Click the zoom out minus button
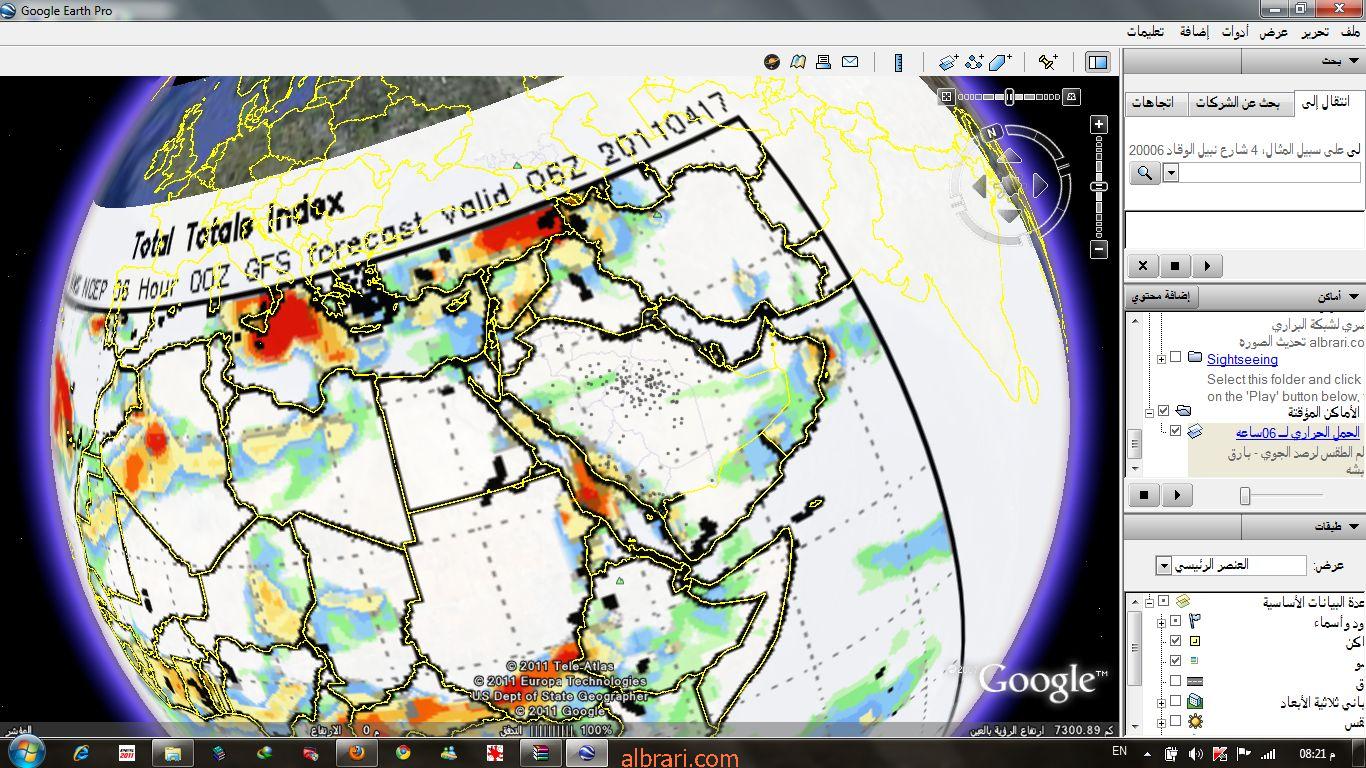 [1099, 249]
